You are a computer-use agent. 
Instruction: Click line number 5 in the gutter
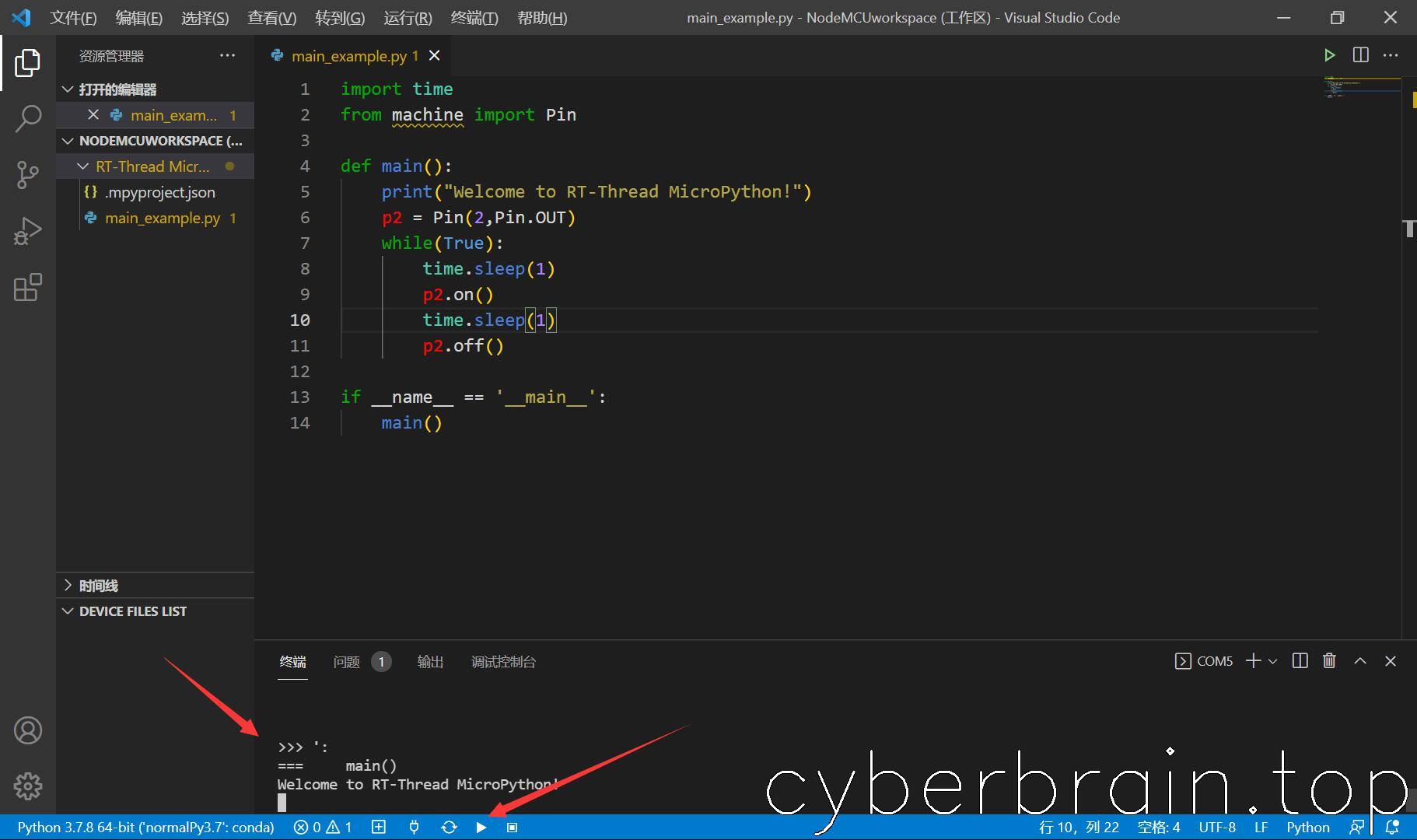(305, 191)
